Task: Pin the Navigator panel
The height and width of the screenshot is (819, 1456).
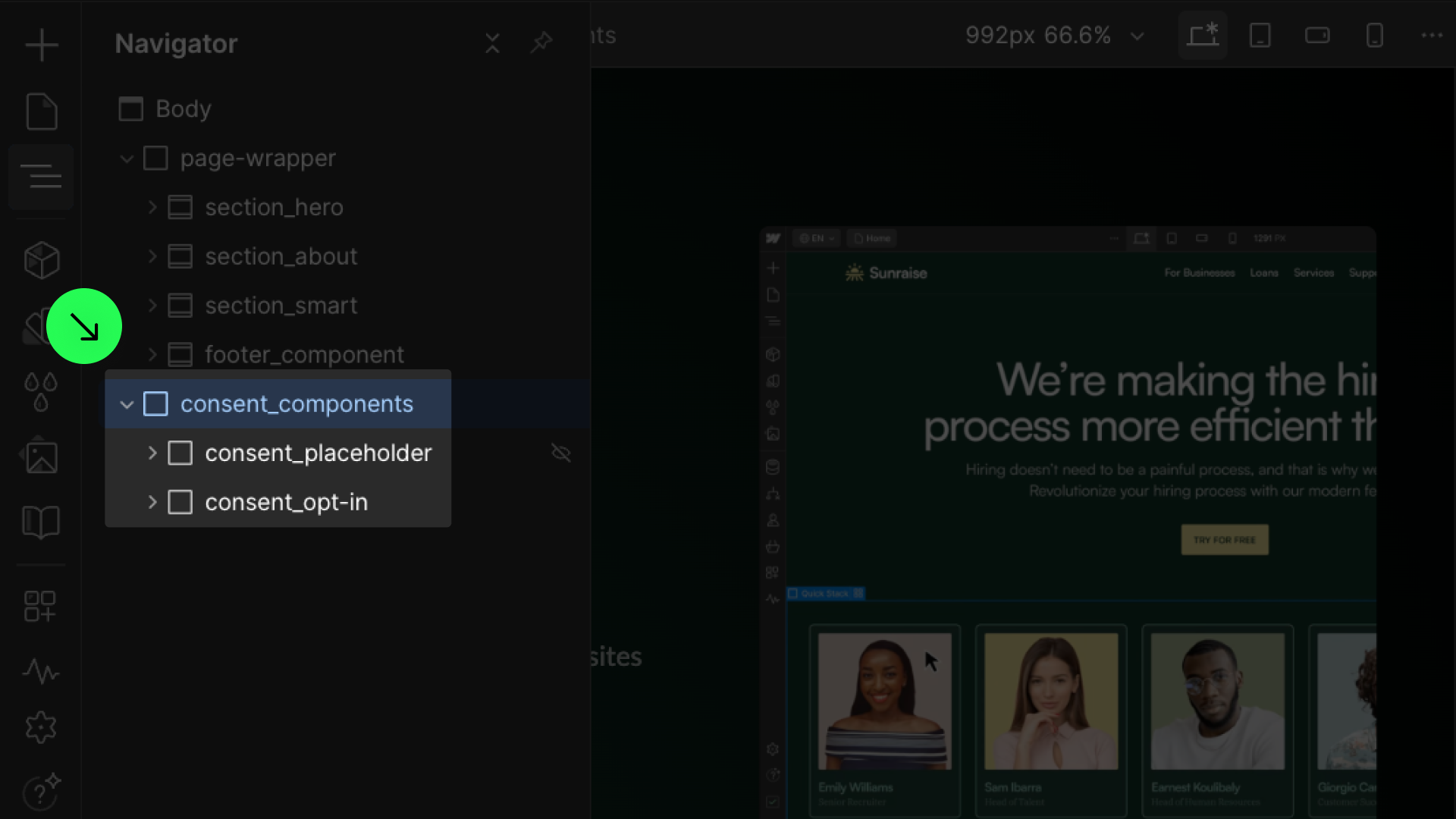Action: click(541, 42)
